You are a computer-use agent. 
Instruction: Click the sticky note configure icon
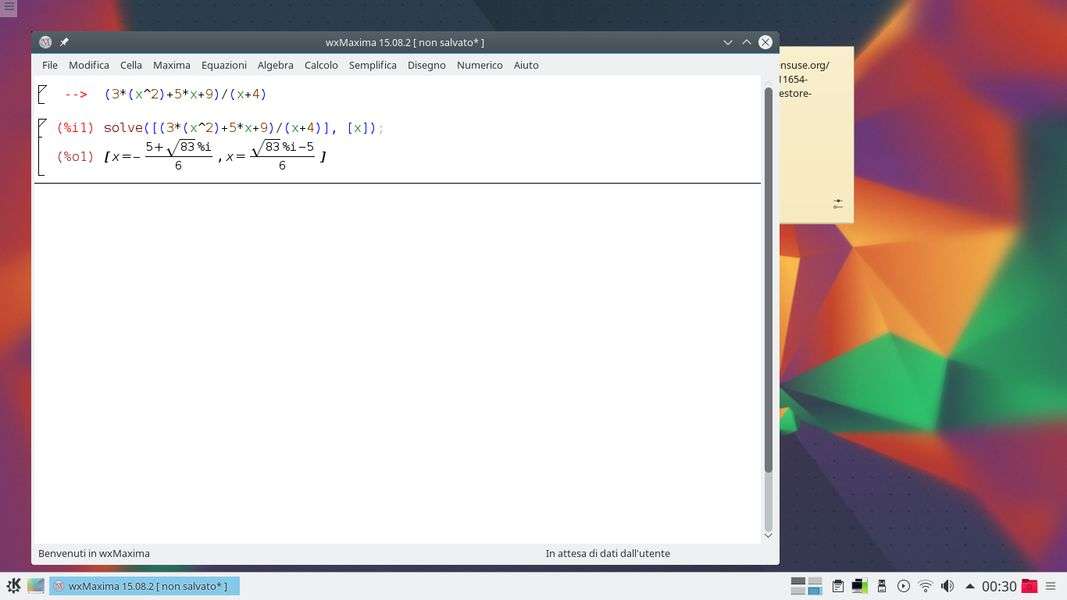coord(838,203)
